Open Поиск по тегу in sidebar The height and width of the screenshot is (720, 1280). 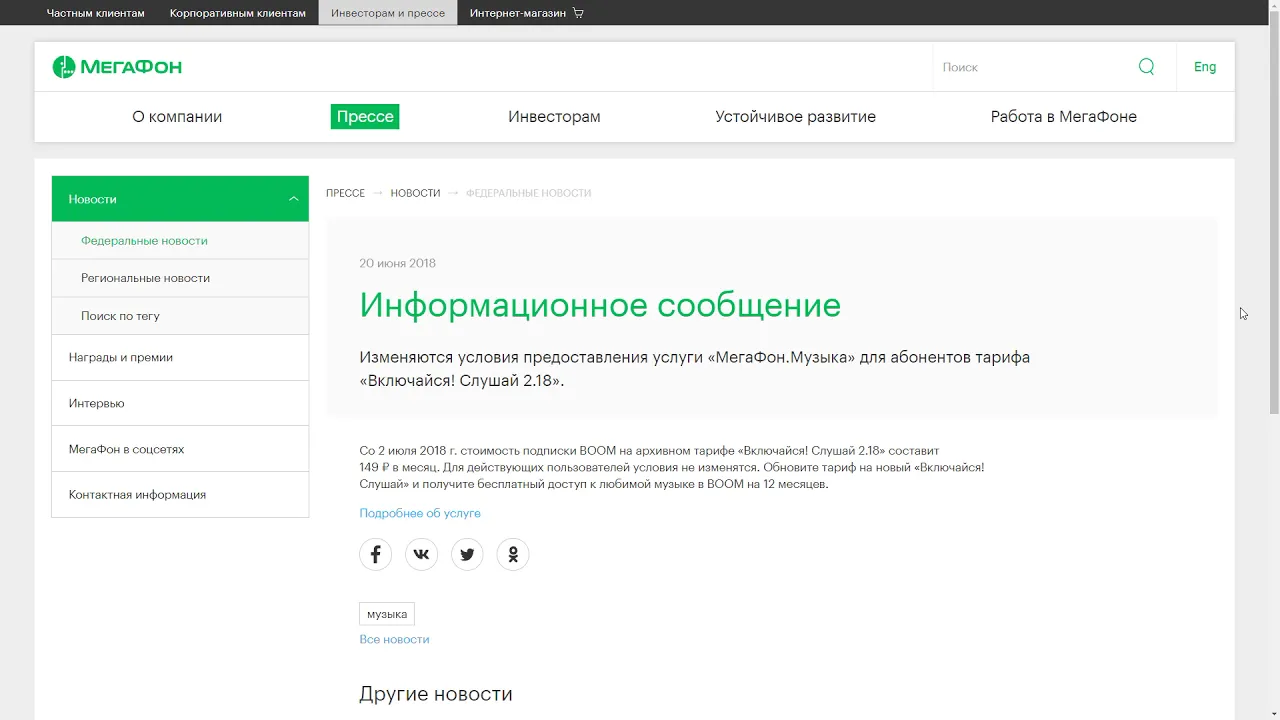(x=180, y=316)
